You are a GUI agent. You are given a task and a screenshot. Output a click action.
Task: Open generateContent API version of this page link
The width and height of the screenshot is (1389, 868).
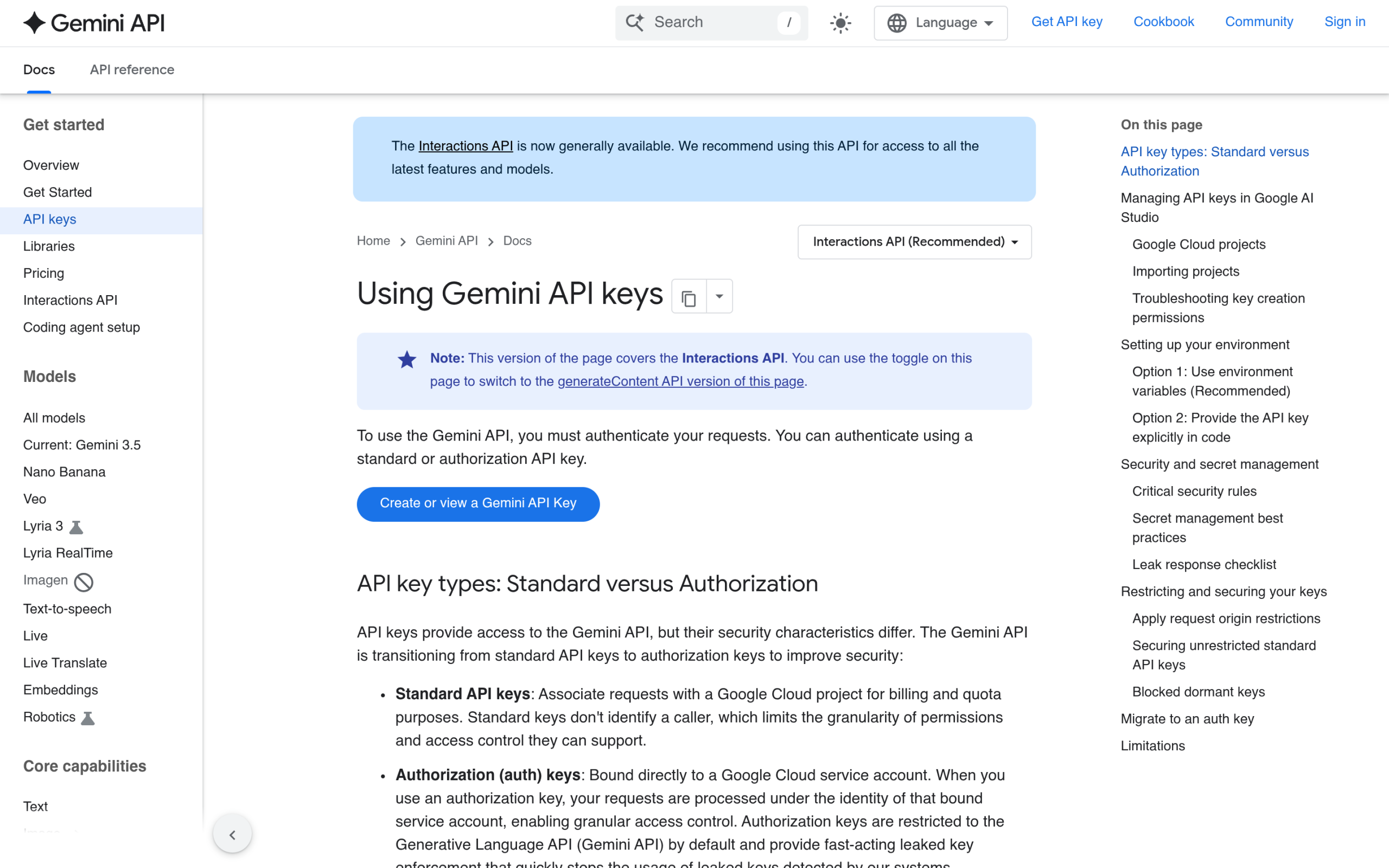(x=680, y=382)
